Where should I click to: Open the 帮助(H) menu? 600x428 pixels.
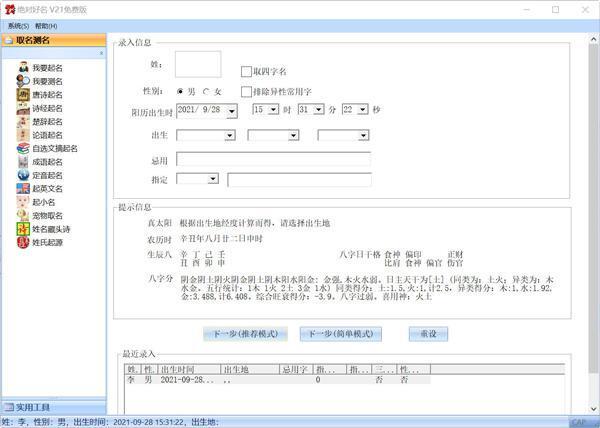pos(46,25)
